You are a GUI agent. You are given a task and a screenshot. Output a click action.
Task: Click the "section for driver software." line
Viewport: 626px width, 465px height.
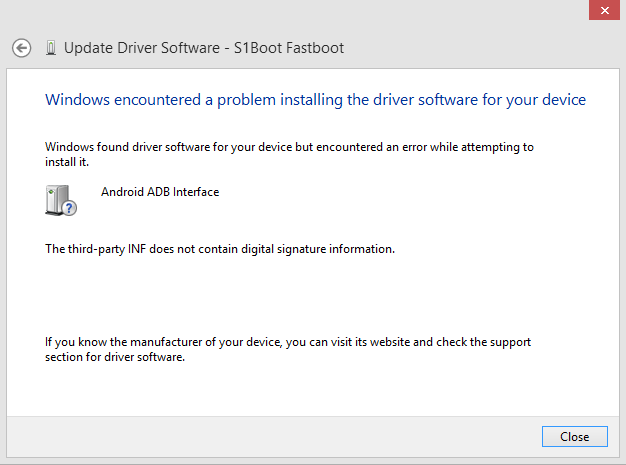pos(115,357)
